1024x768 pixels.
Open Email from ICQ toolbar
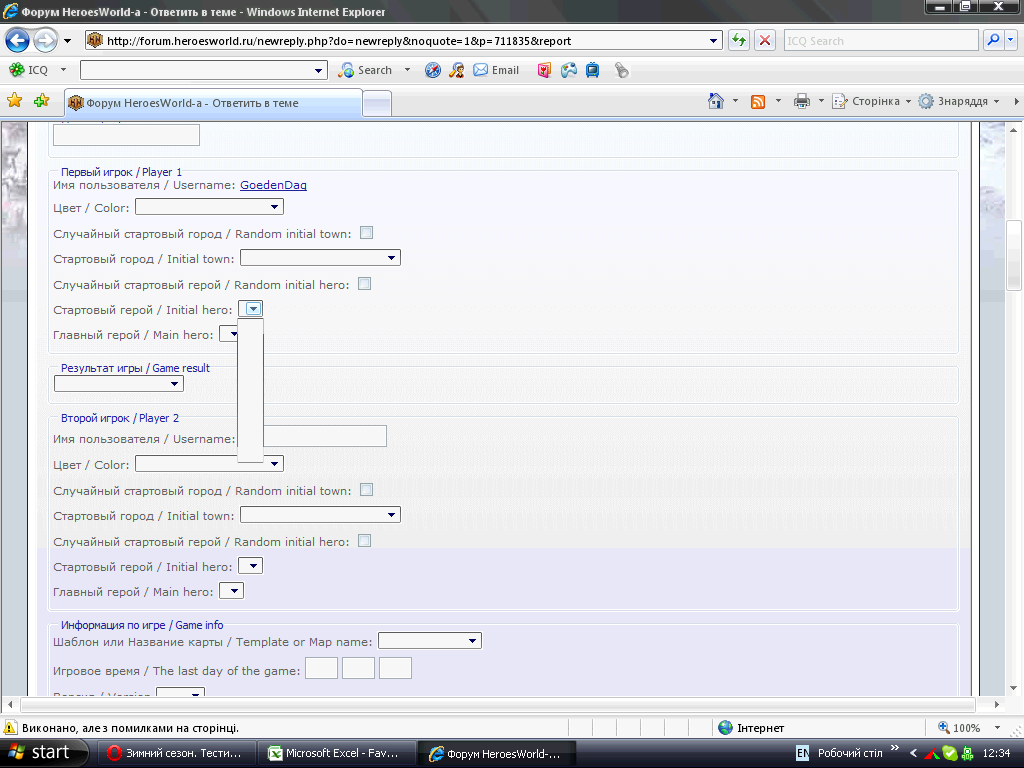coord(496,70)
